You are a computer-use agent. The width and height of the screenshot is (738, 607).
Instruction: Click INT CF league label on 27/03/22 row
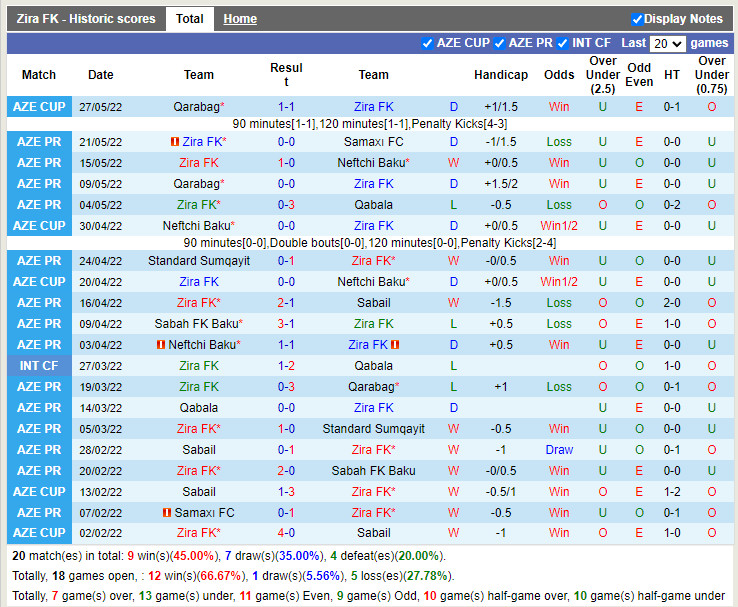[39, 366]
